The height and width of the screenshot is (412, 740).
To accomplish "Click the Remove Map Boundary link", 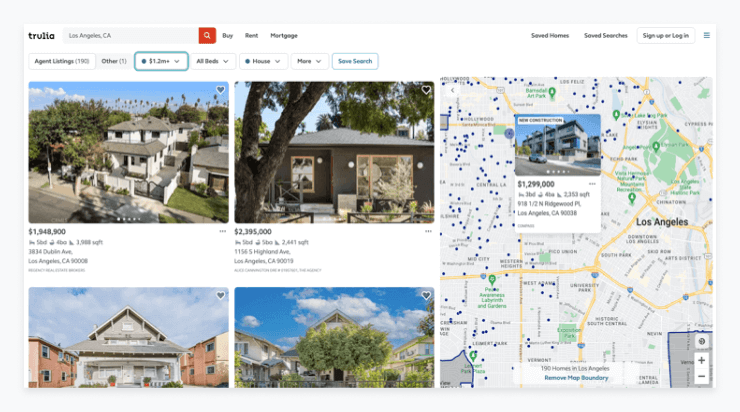I will tap(575, 378).
